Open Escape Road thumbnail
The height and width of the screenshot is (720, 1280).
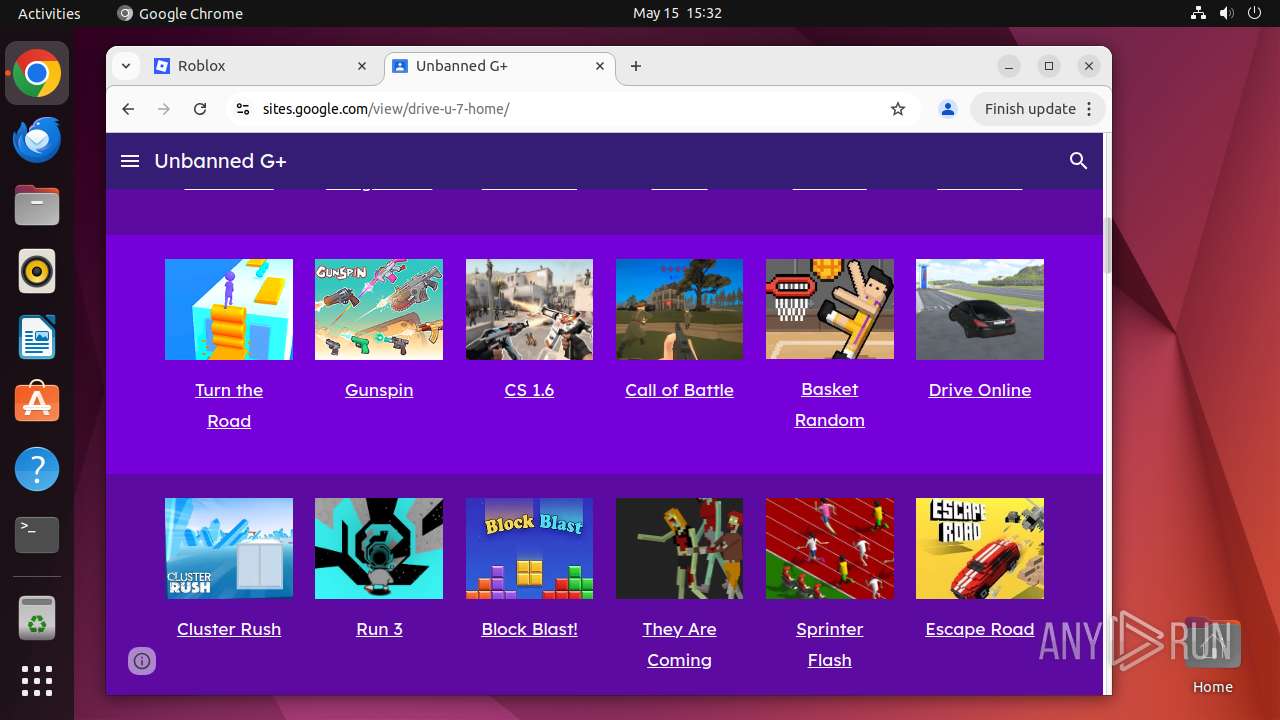click(x=980, y=549)
